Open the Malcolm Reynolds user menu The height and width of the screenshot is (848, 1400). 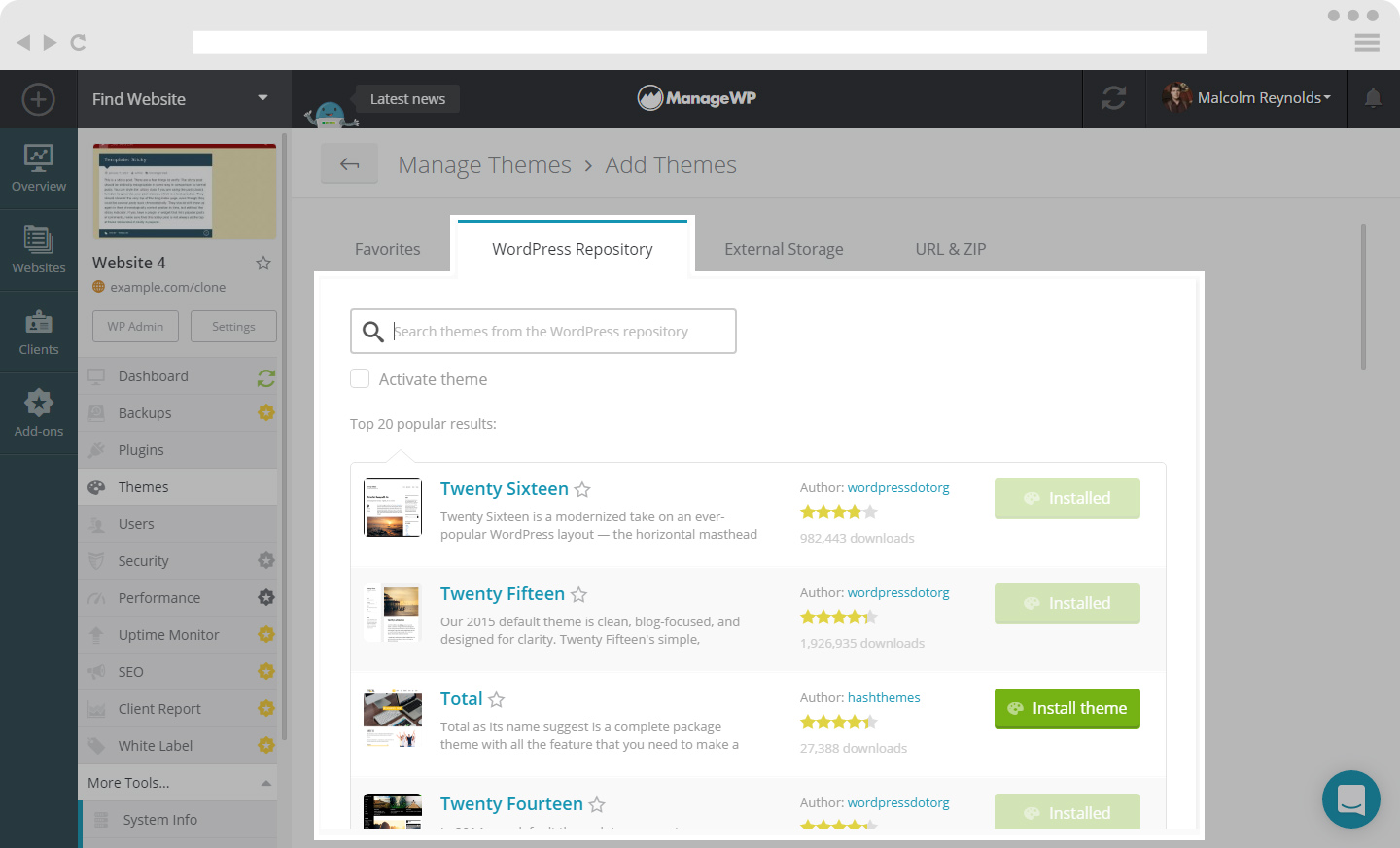(1246, 98)
